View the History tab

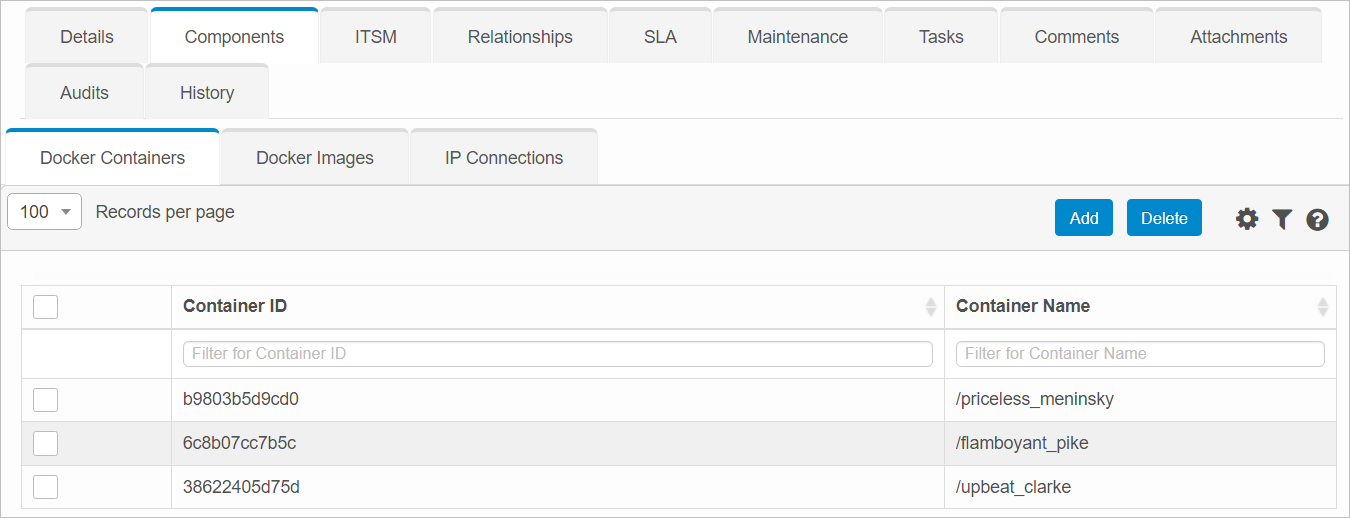tap(207, 93)
